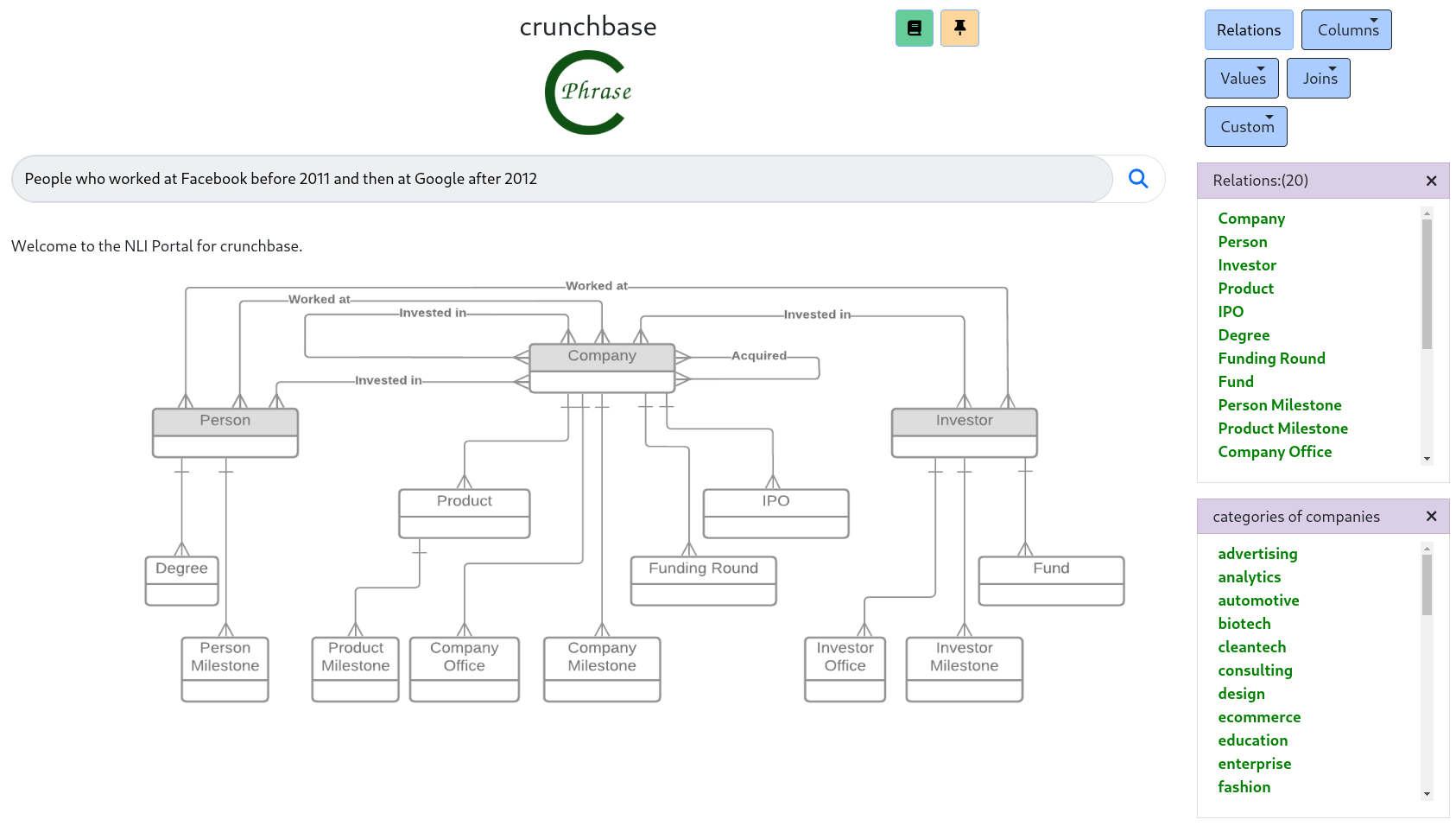The image size is (1456, 826).
Task: Dismiss the categories of companies panel
Action: [x=1431, y=516]
